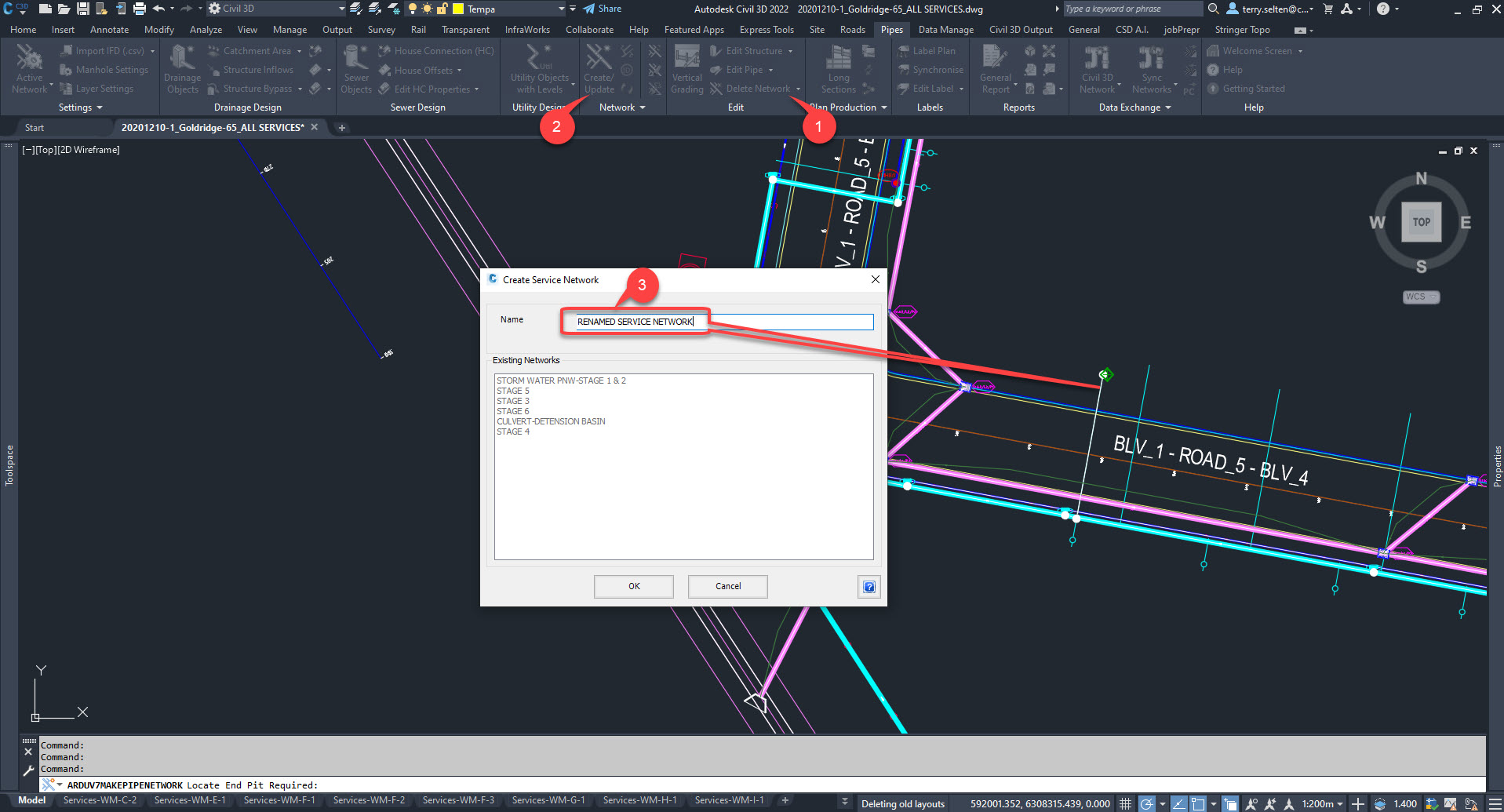Open the Home ribbon tab

click(x=23, y=30)
